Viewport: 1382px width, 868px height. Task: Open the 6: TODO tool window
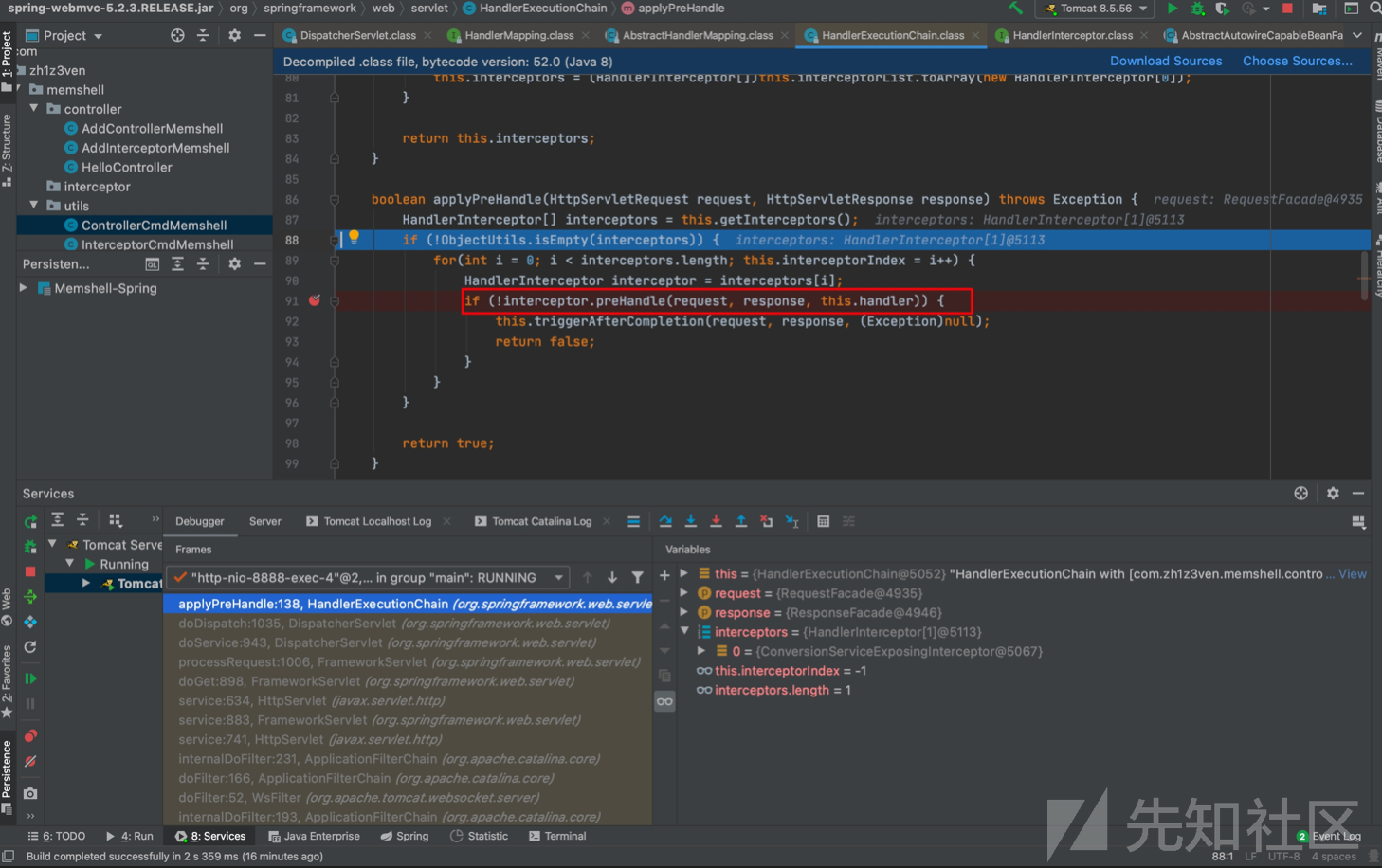pyautogui.click(x=56, y=836)
